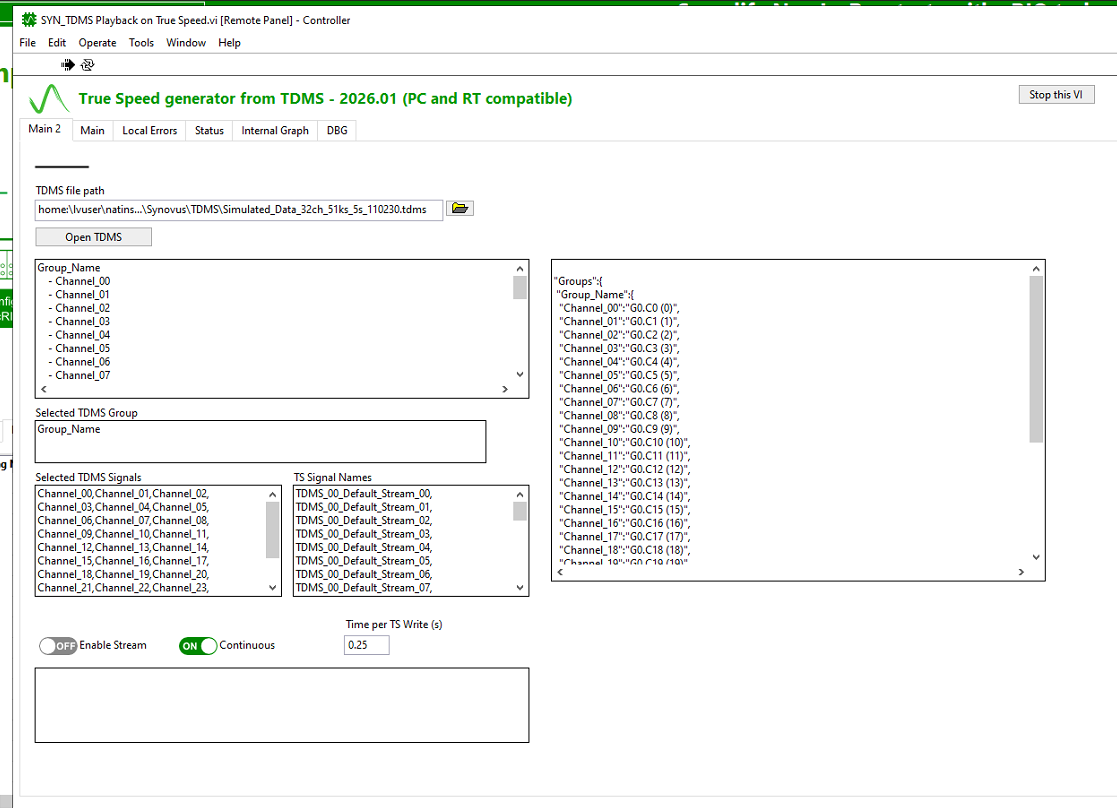Turn off the Continuous switch

(x=198, y=646)
